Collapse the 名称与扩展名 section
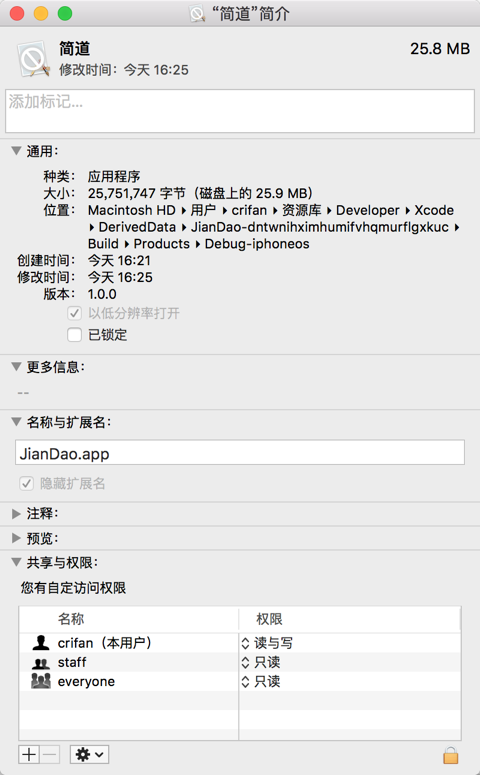 click(16, 422)
